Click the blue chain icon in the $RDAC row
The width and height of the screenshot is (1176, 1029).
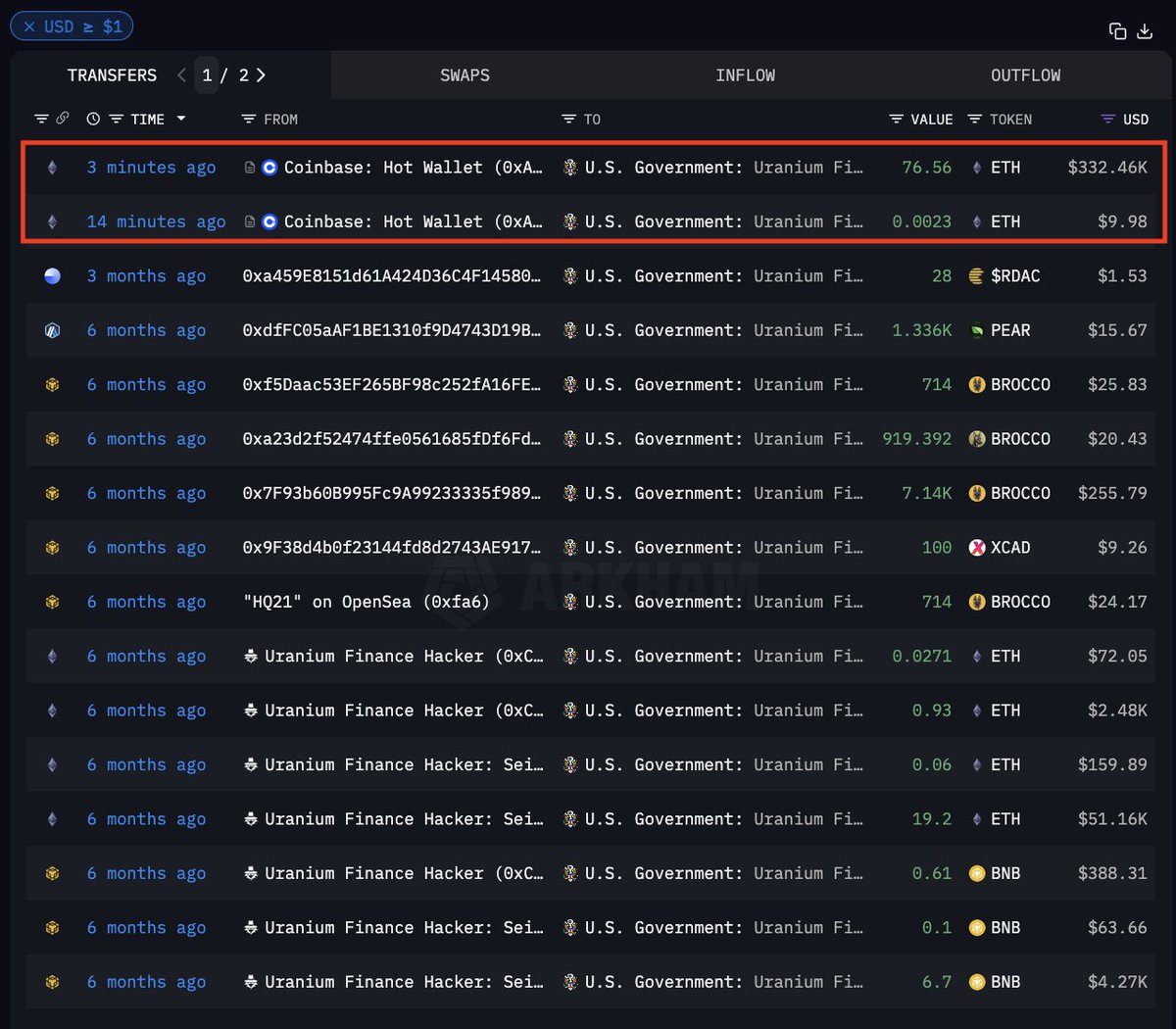coord(52,276)
